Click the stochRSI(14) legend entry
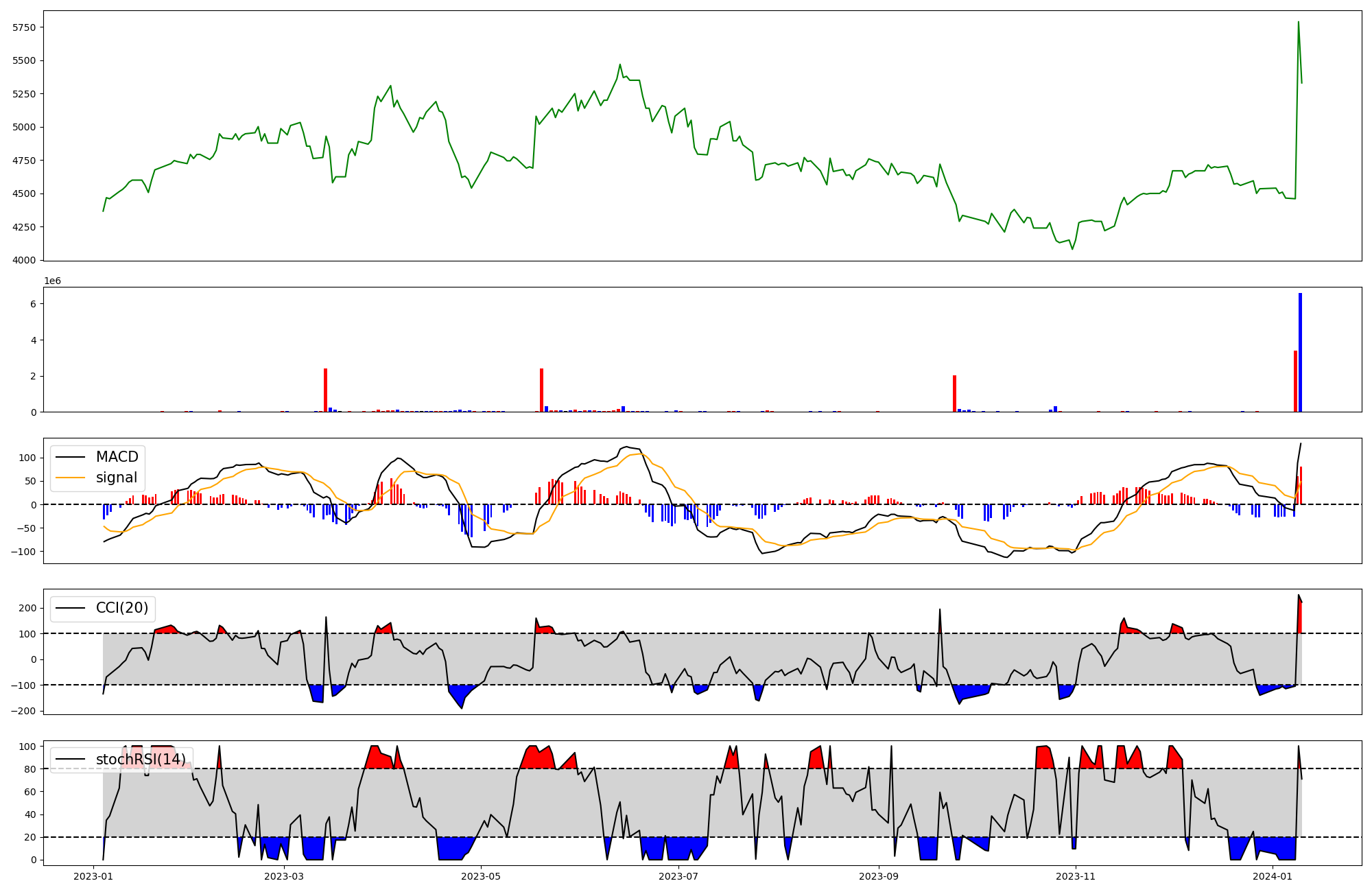This screenshot has width=1372, height=892. point(141,760)
